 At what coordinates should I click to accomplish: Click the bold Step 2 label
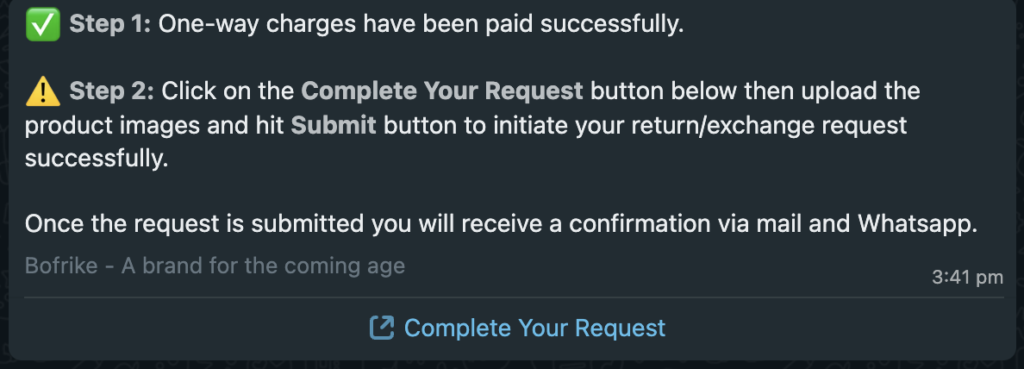click(112, 91)
